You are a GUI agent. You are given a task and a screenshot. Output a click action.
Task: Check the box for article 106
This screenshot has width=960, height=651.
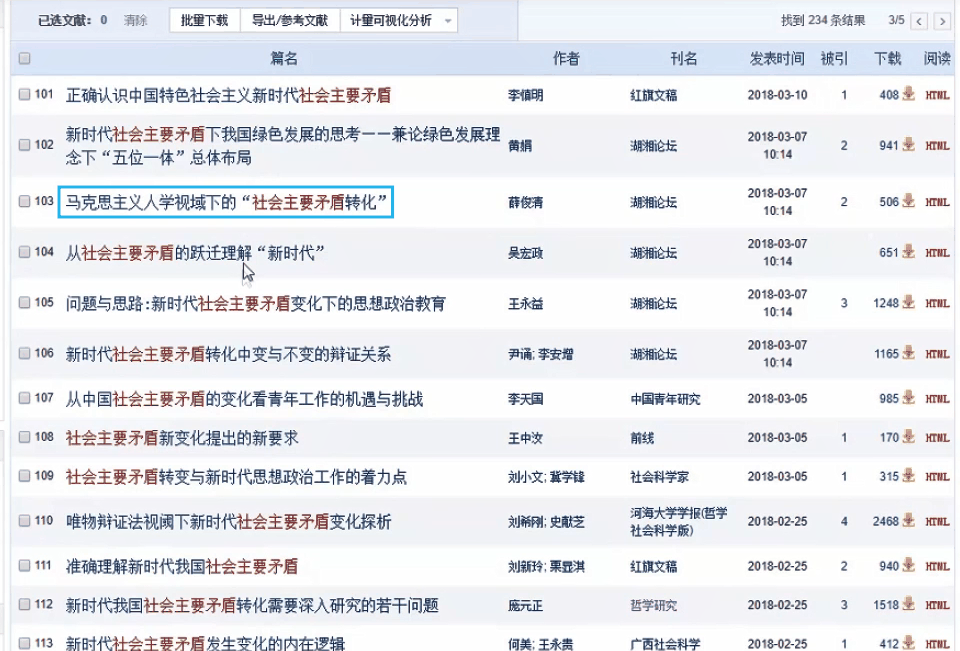[24, 353]
